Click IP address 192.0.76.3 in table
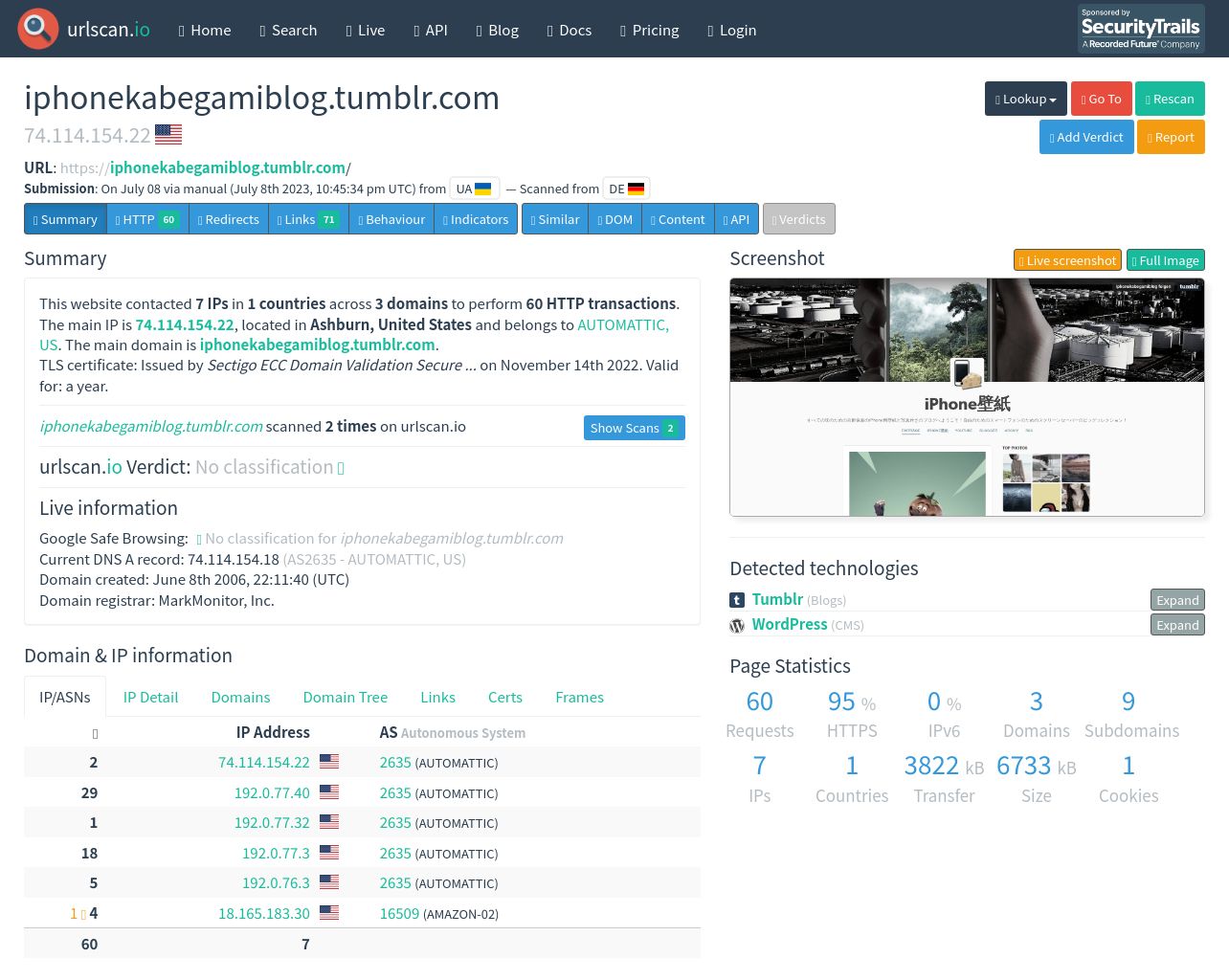 click(x=276, y=882)
